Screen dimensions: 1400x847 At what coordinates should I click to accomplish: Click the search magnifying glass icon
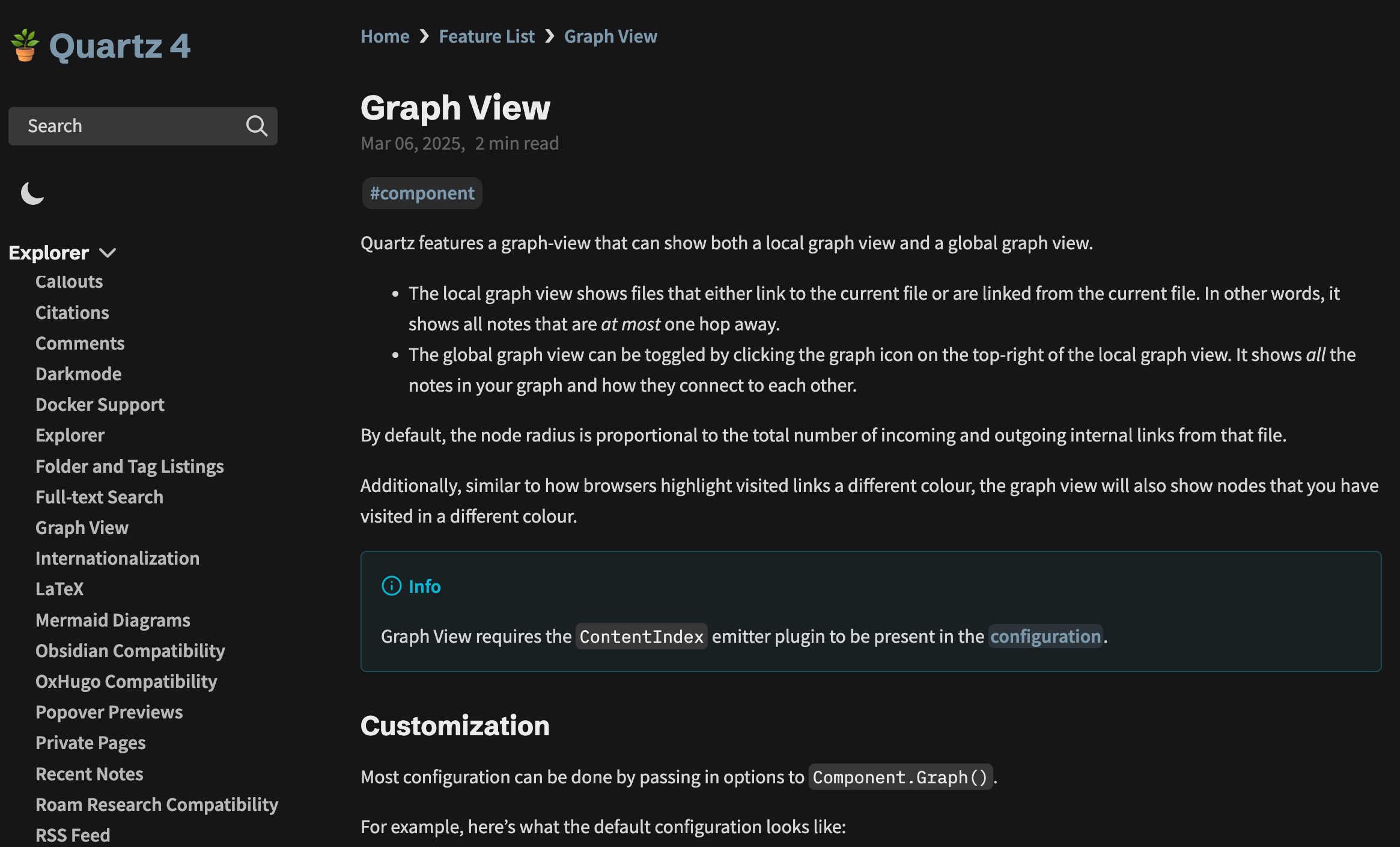coord(257,126)
